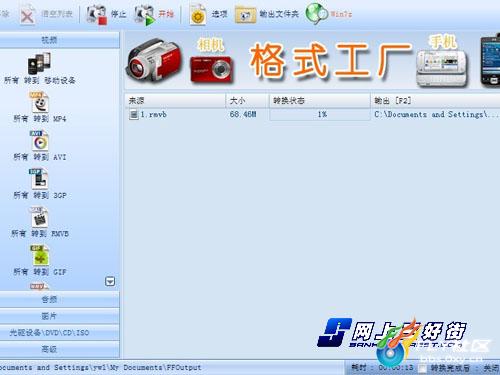The image size is (500, 375).
Task: Click the white 手机 phone image
Action: [442, 68]
